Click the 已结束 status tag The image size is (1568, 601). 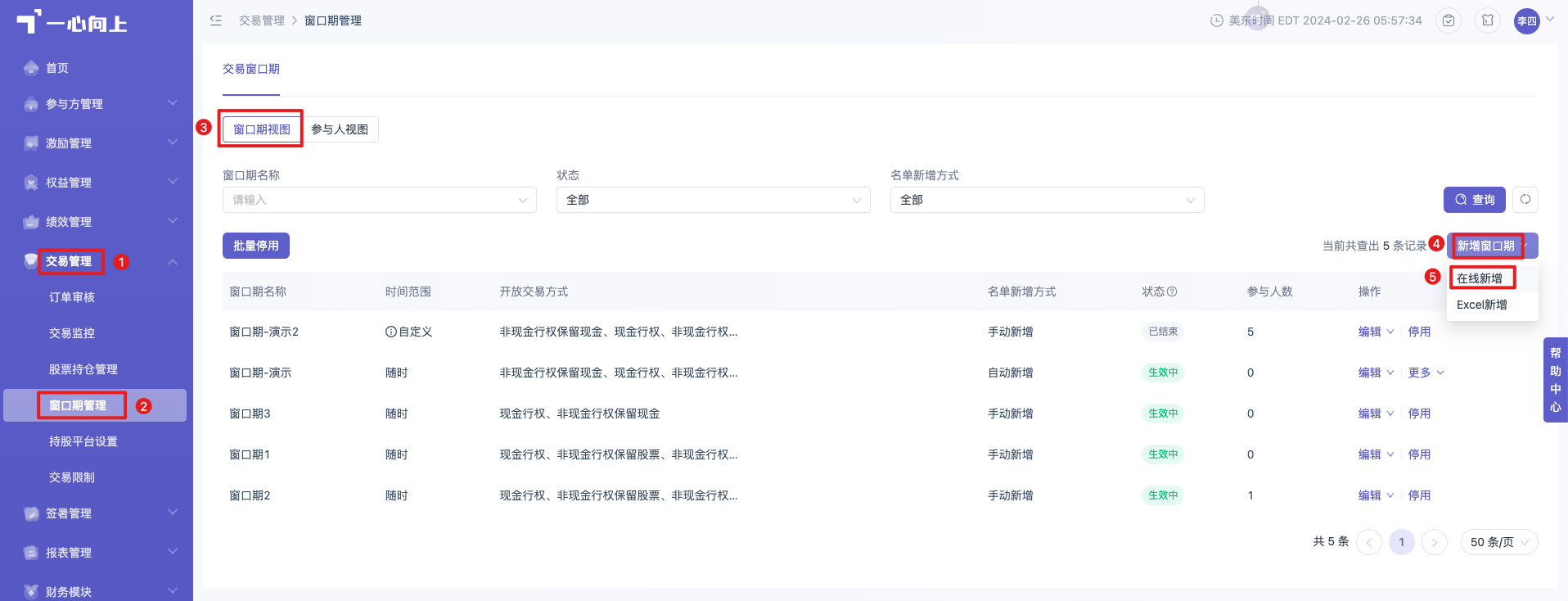[x=1163, y=332]
